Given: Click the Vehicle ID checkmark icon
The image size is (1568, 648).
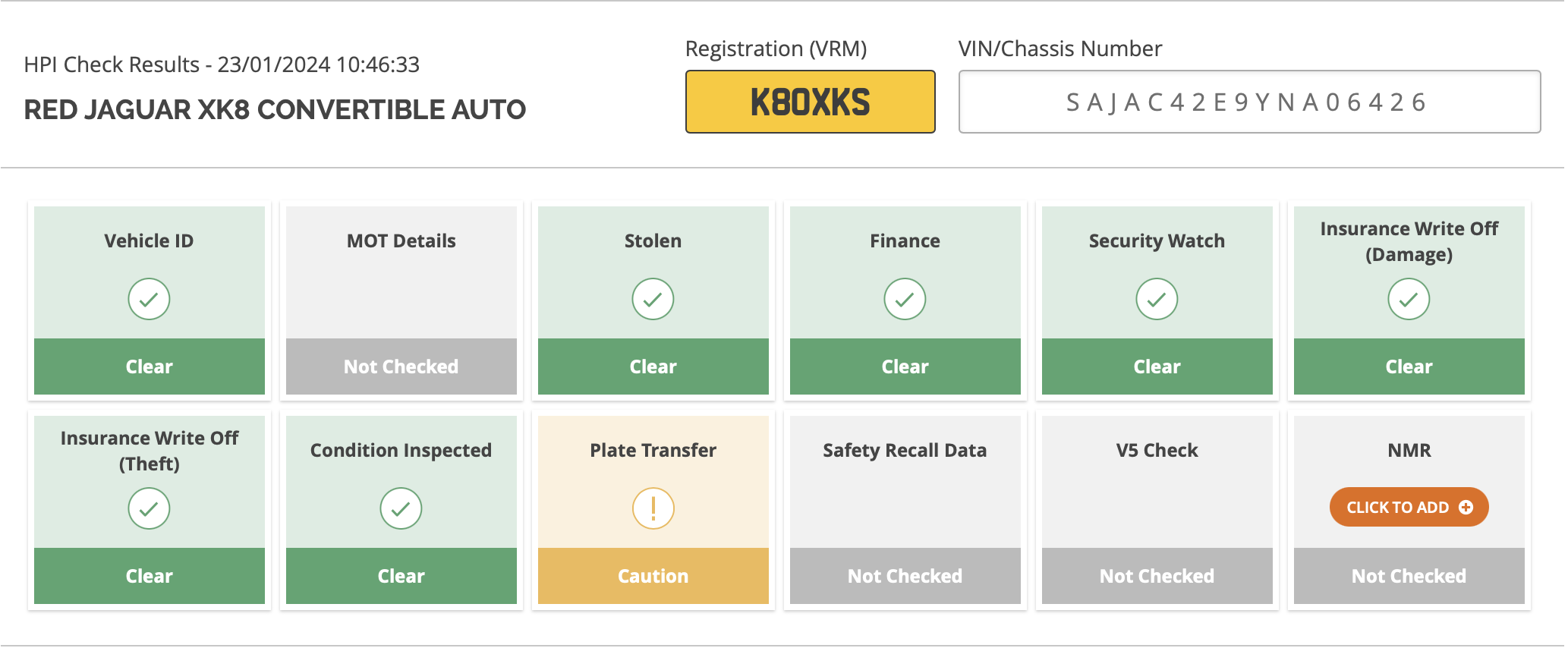Looking at the screenshot, I should point(149,299).
